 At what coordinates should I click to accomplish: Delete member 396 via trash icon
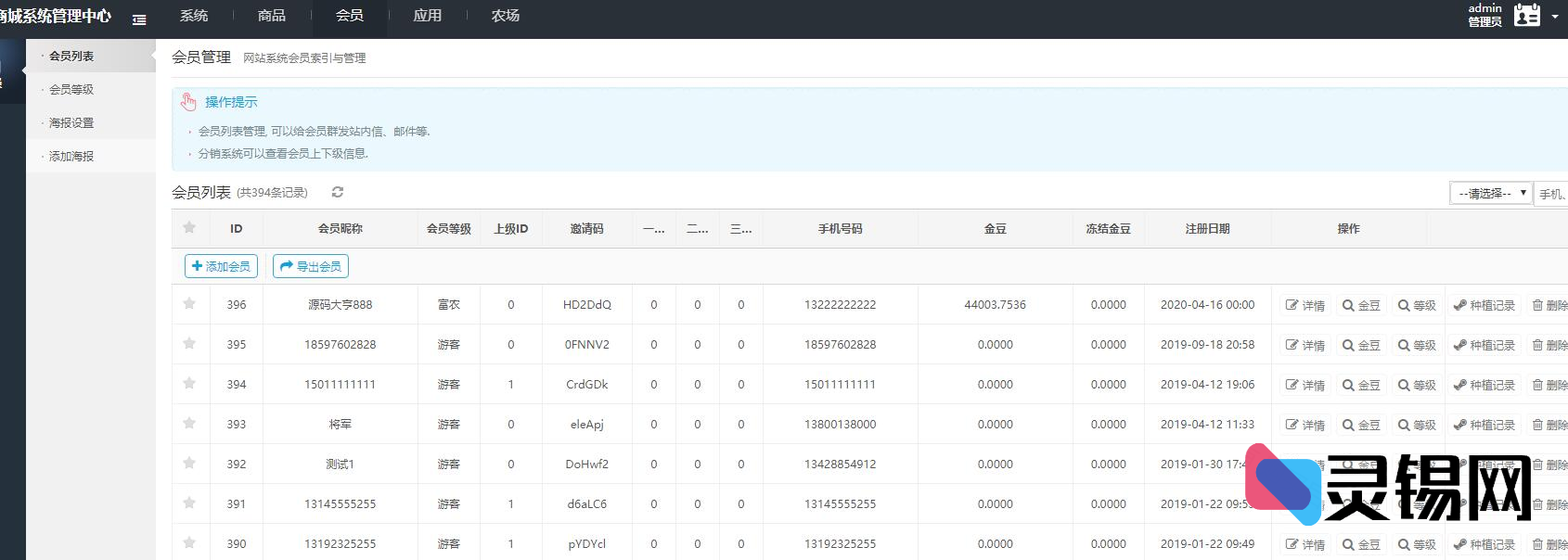tap(1549, 305)
